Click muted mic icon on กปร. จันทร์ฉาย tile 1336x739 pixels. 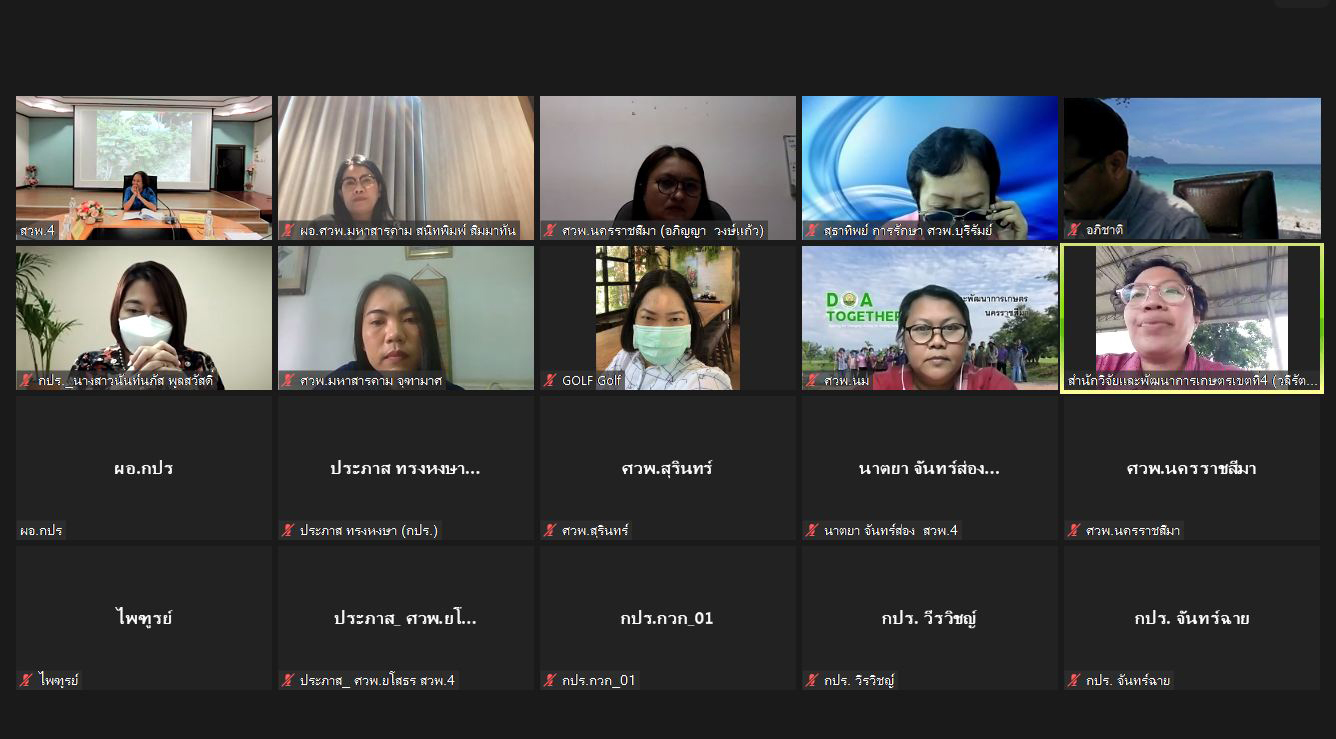click(x=1074, y=680)
